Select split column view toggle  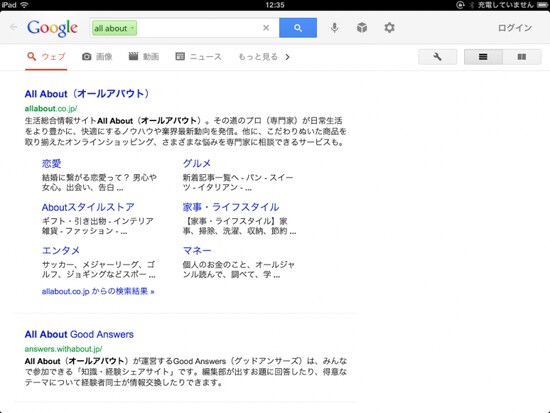522,57
